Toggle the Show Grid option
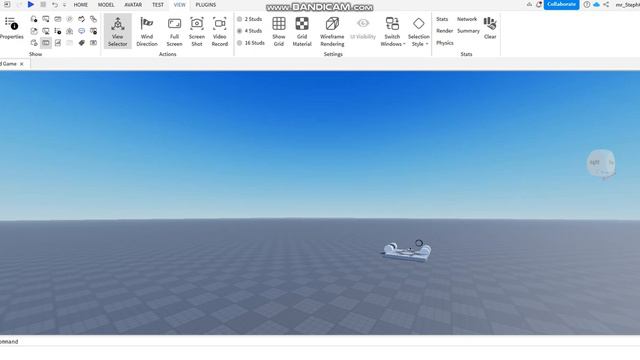The width and height of the screenshot is (640, 360). point(279,31)
